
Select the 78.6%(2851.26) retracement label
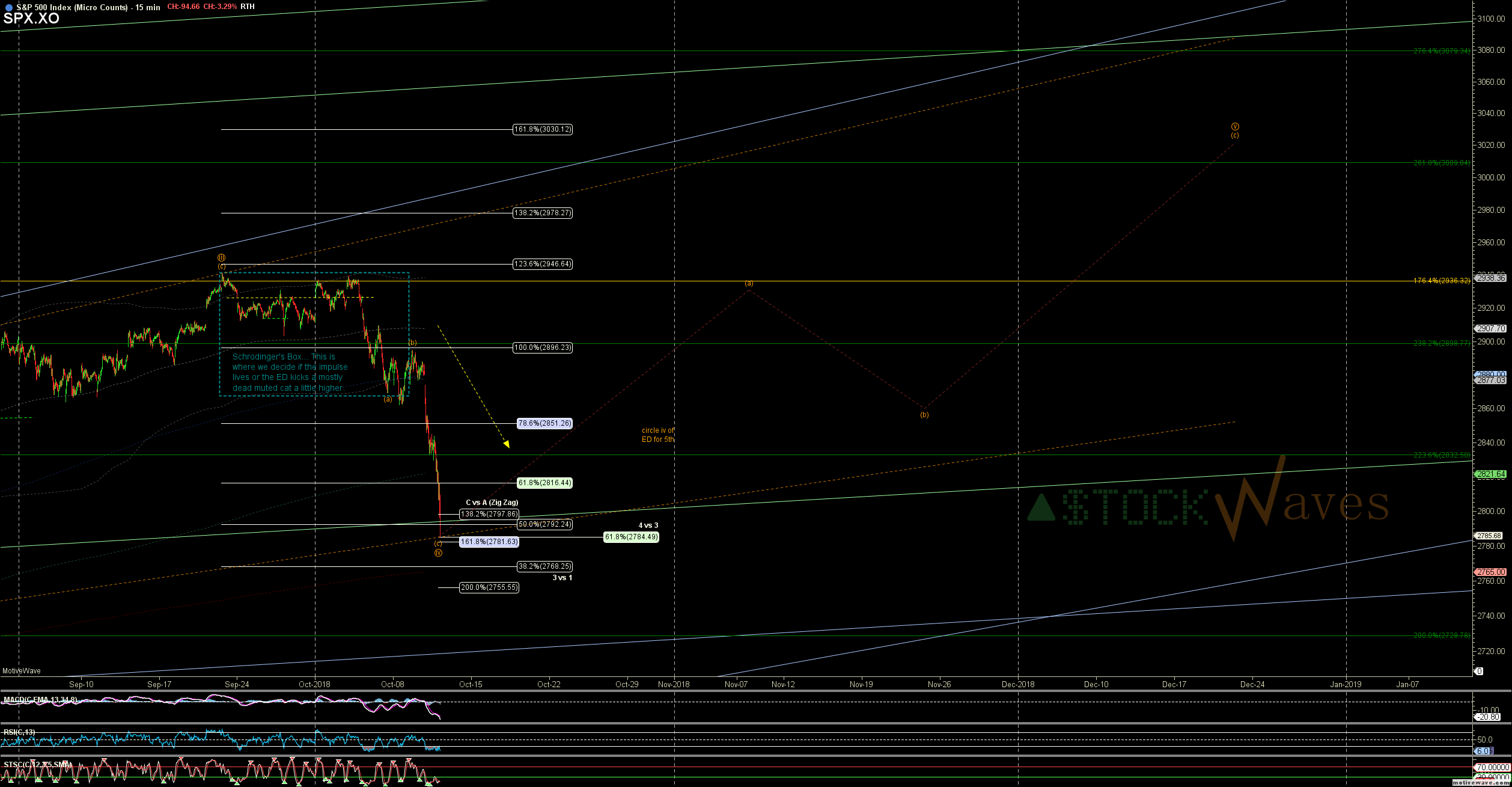pos(544,423)
